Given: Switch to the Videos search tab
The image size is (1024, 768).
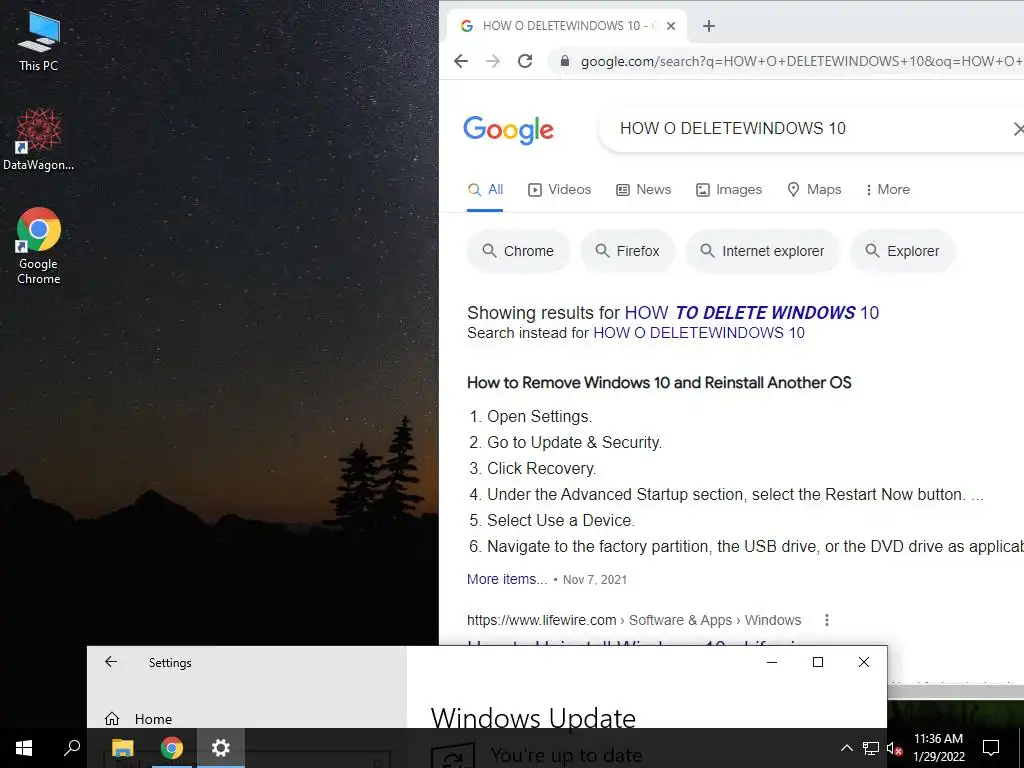Looking at the screenshot, I should pyautogui.click(x=559, y=189).
